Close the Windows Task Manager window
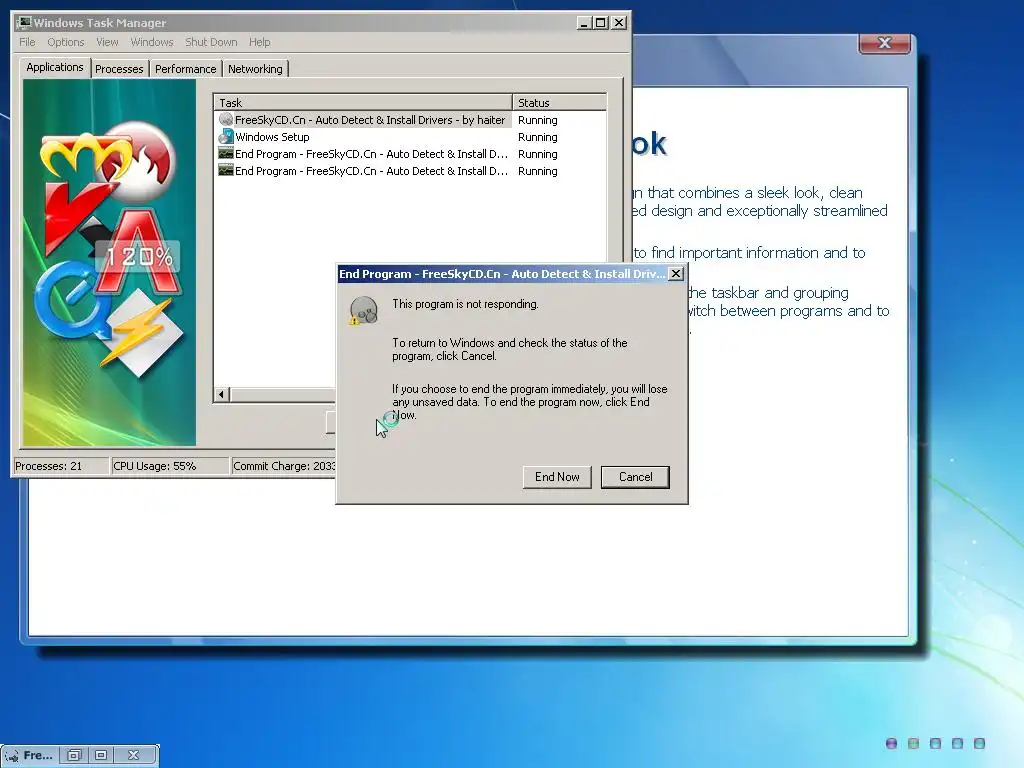 pyautogui.click(x=619, y=23)
